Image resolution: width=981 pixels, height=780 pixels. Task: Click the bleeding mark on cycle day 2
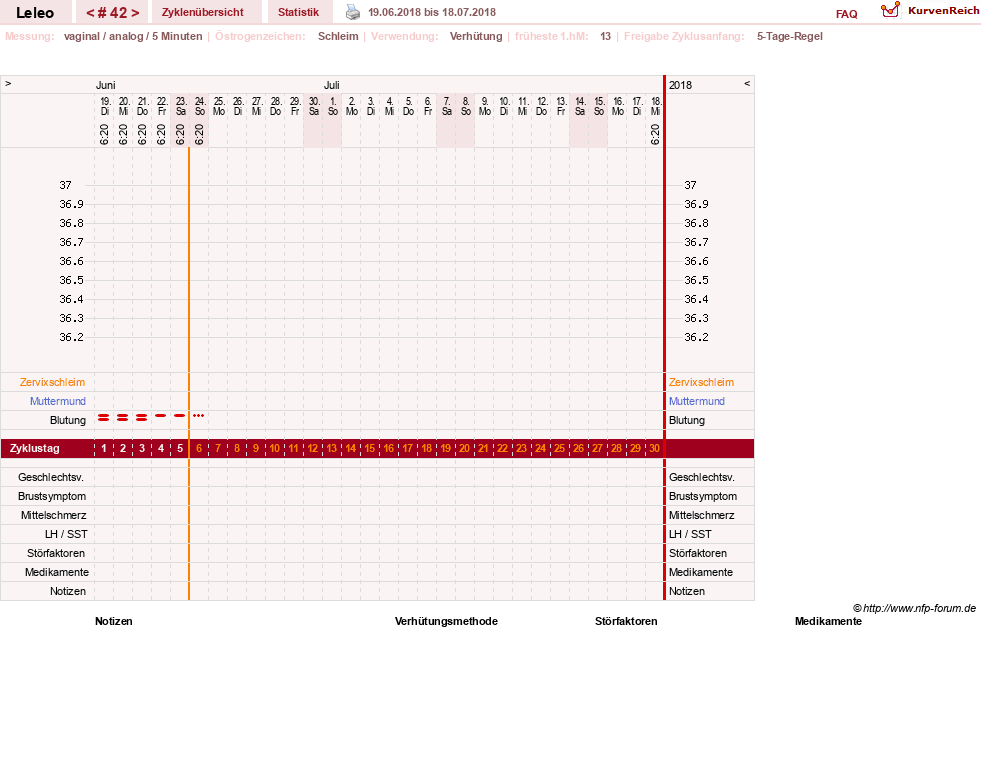click(123, 417)
